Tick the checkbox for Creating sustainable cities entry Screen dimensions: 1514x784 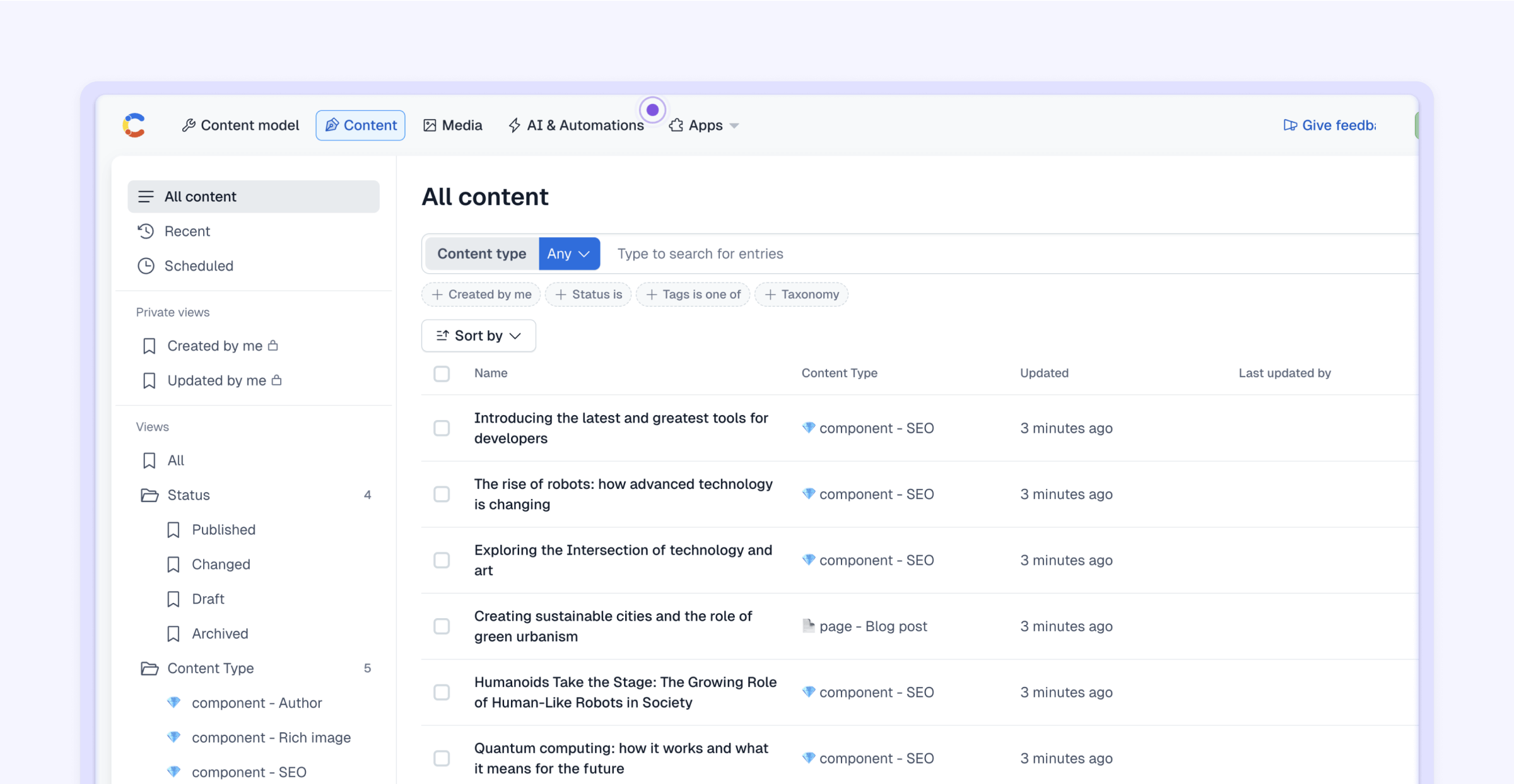(x=442, y=626)
